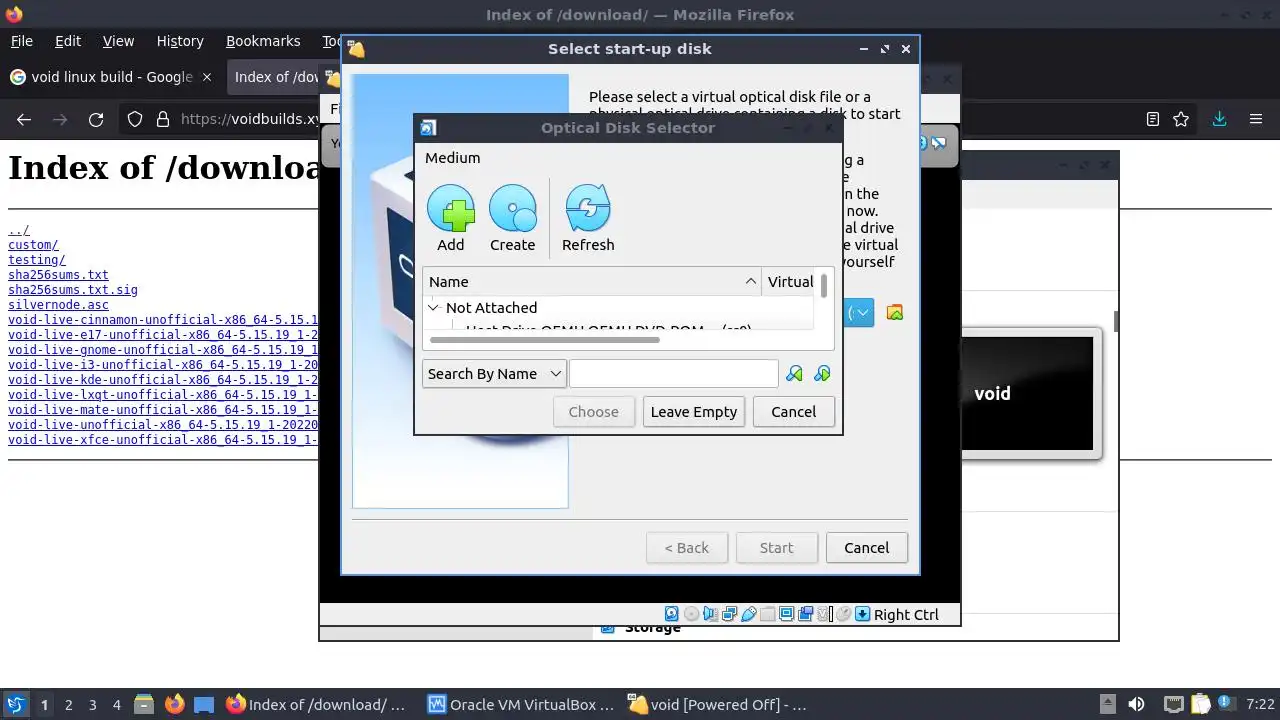
Task: Open folder icon to browse disk file
Action: click(x=895, y=313)
